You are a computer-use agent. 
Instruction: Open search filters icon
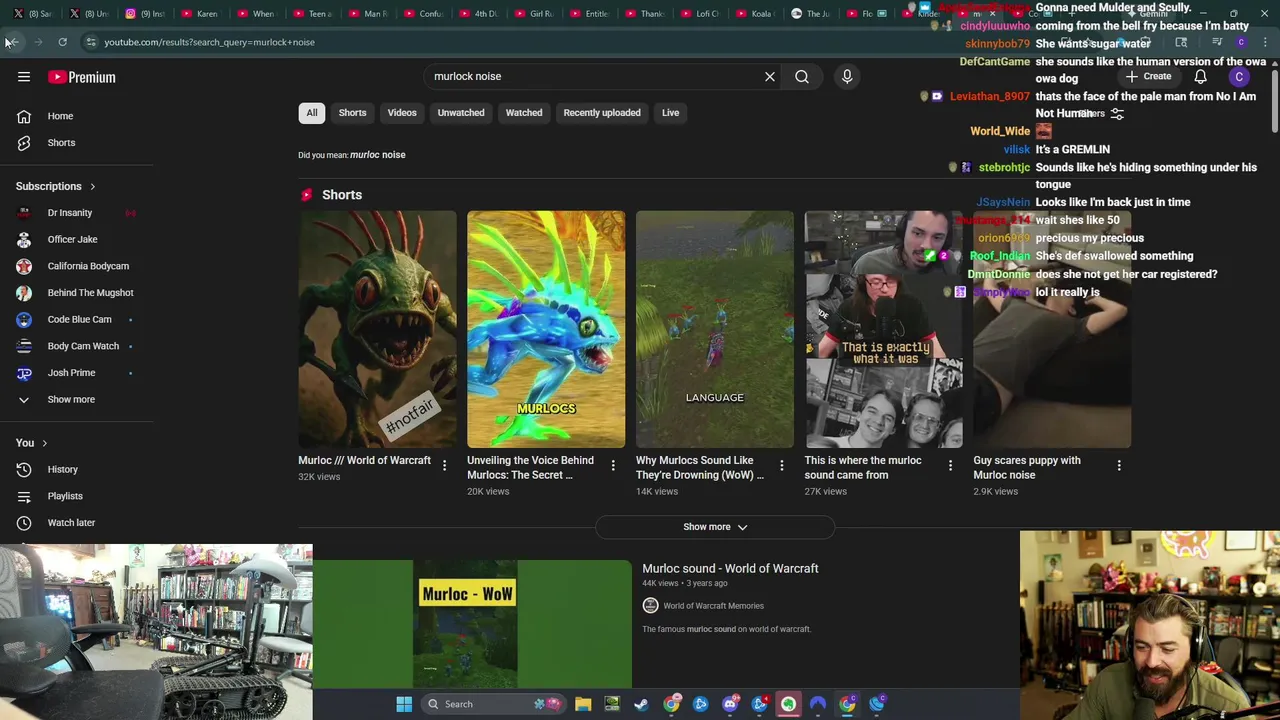(x=1117, y=114)
